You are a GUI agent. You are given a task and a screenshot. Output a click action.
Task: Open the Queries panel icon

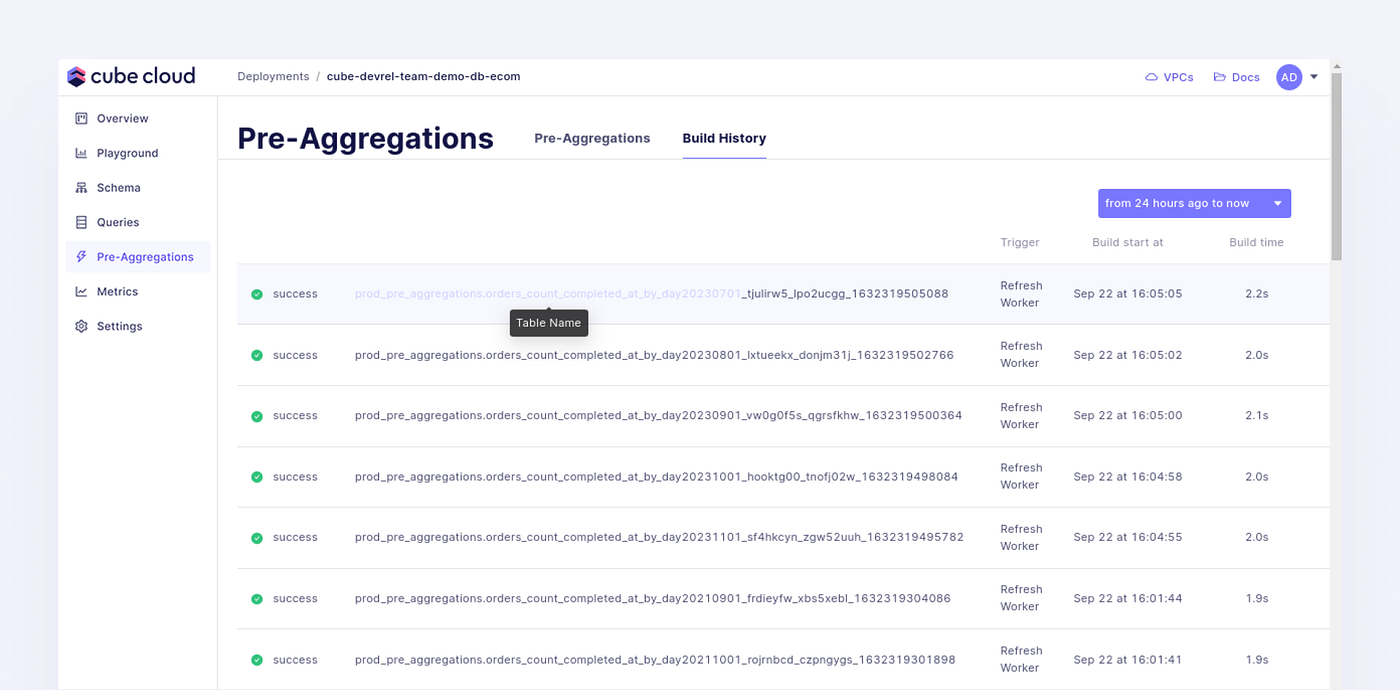coord(80,221)
